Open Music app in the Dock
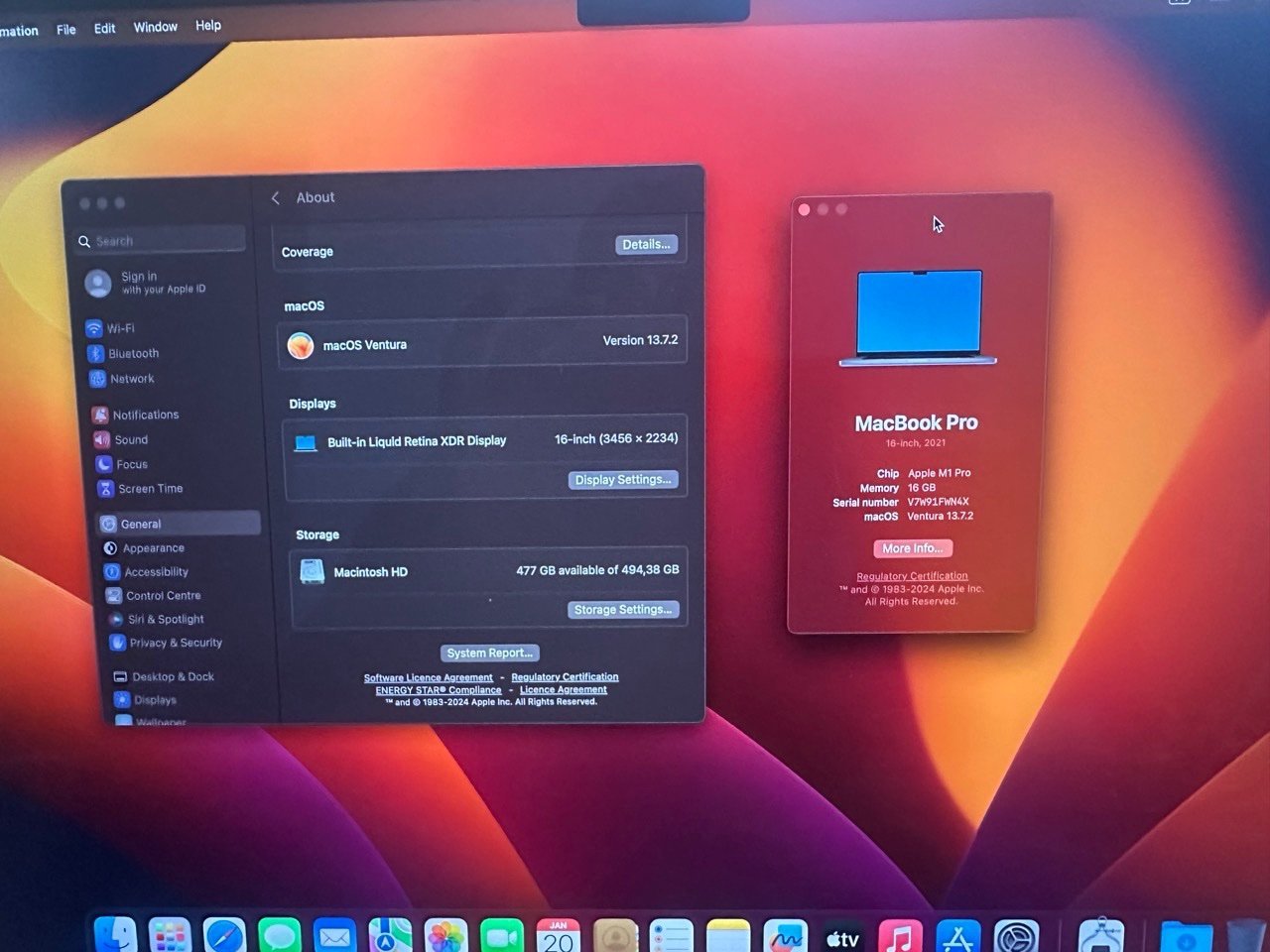This screenshot has width=1270, height=952. 900,936
